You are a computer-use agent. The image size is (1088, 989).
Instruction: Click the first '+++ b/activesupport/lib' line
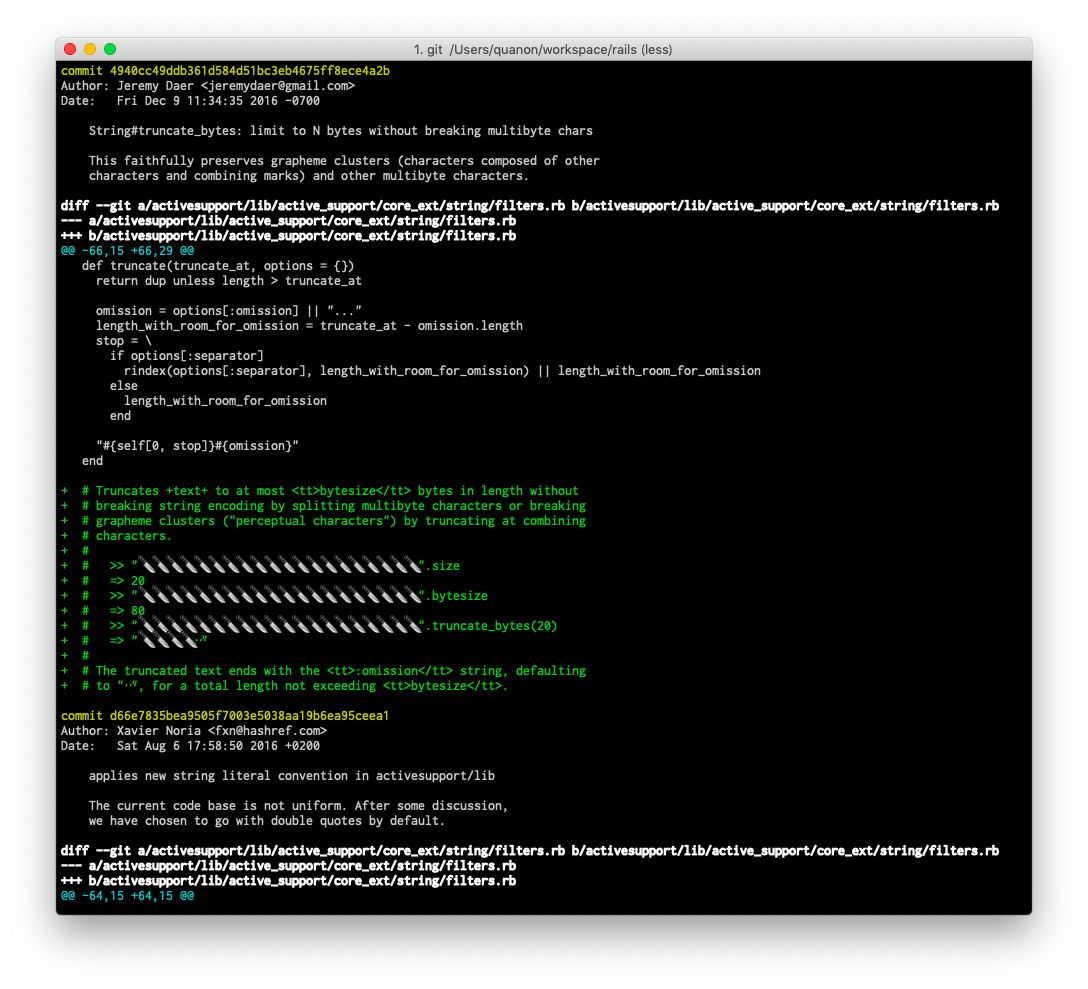tap(288, 237)
